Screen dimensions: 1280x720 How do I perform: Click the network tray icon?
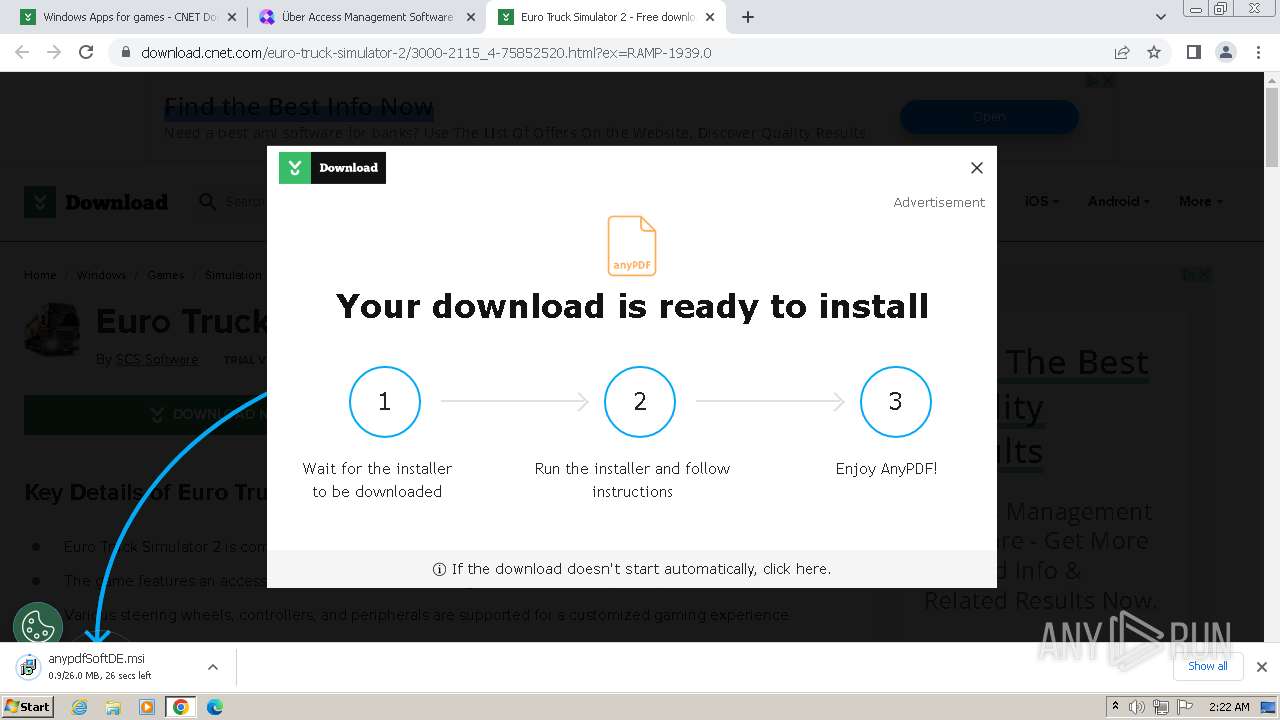tap(1160, 707)
